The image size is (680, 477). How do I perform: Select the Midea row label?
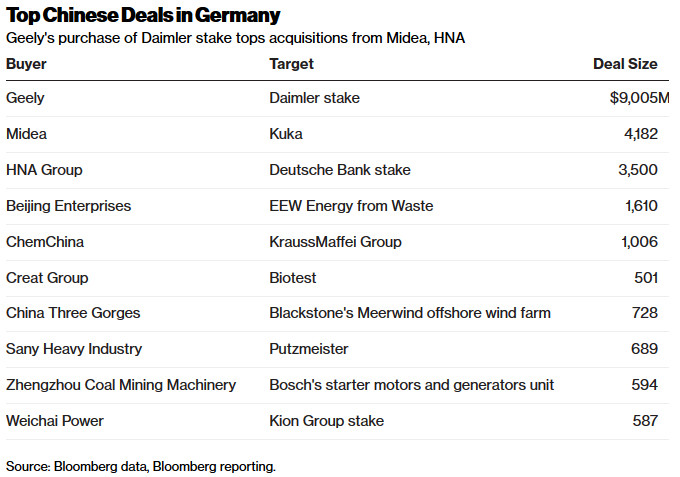point(26,134)
